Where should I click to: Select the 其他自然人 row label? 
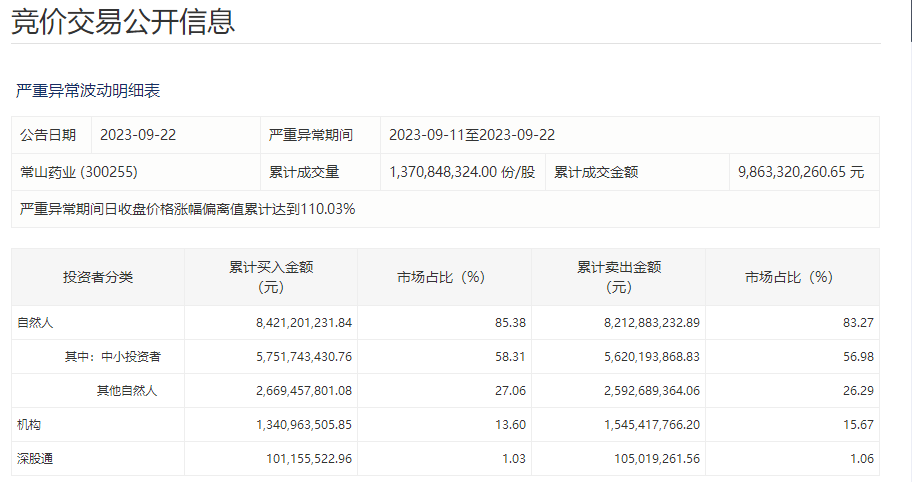pos(126,391)
